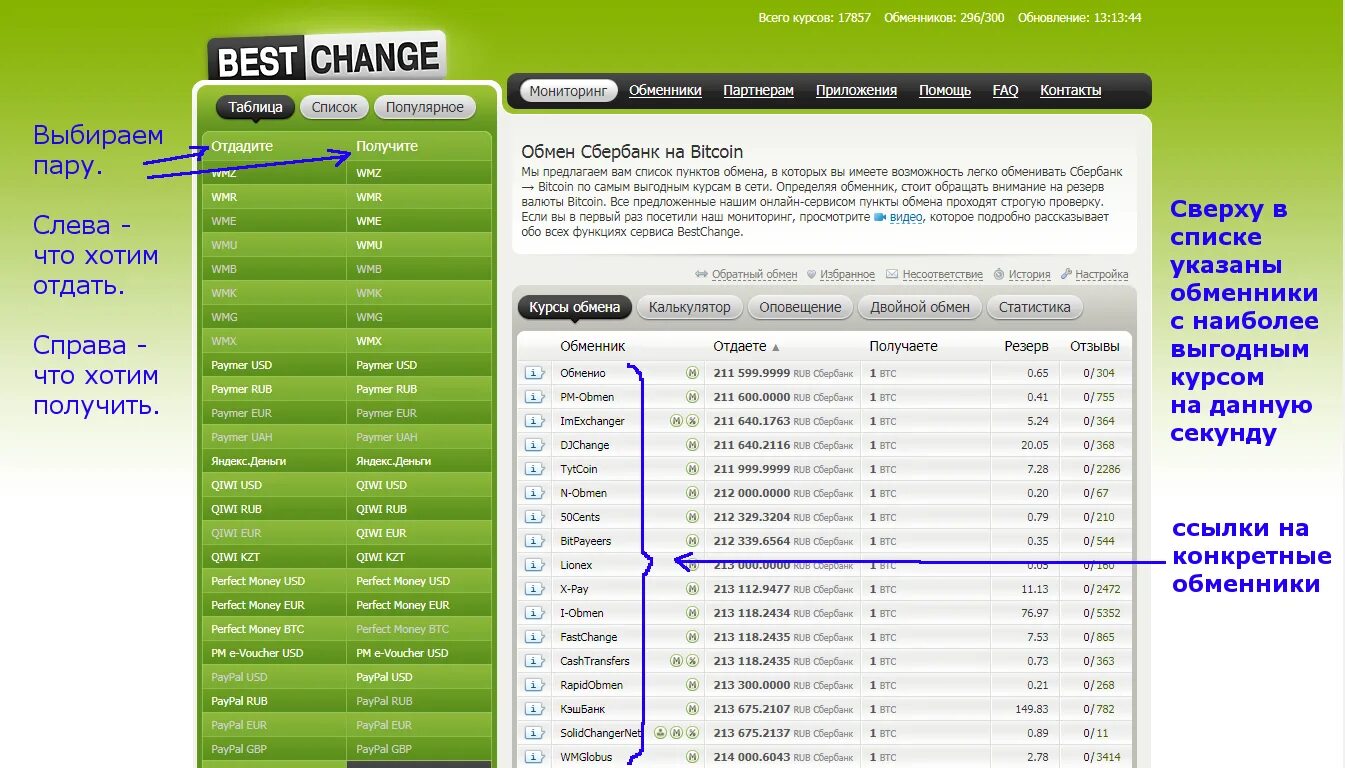Image resolution: width=1345 pixels, height=768 pixels.
Task: Click Настройка link
Action: [1101, 274]
